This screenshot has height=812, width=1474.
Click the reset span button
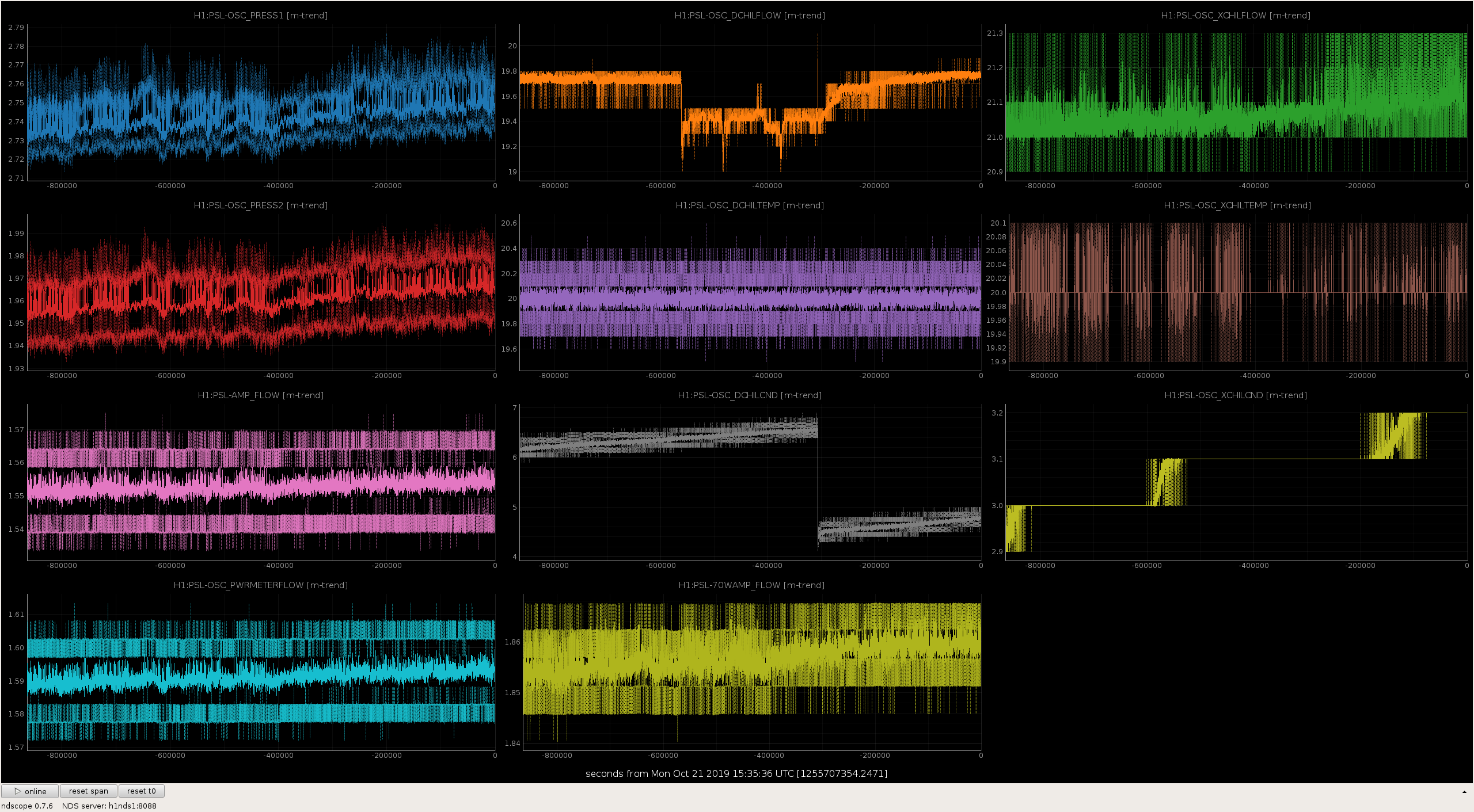pyautogui.click(x=89, y=791)
